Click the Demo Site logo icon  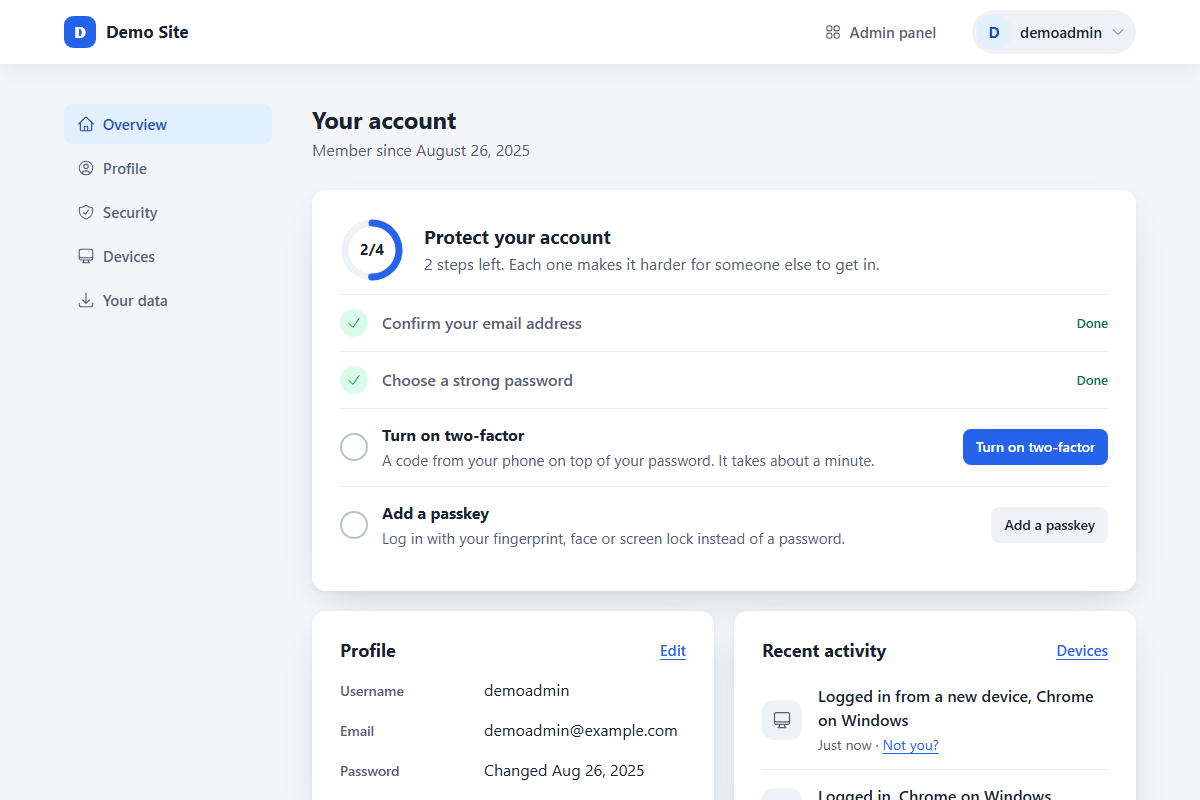(x=80, y=32)
